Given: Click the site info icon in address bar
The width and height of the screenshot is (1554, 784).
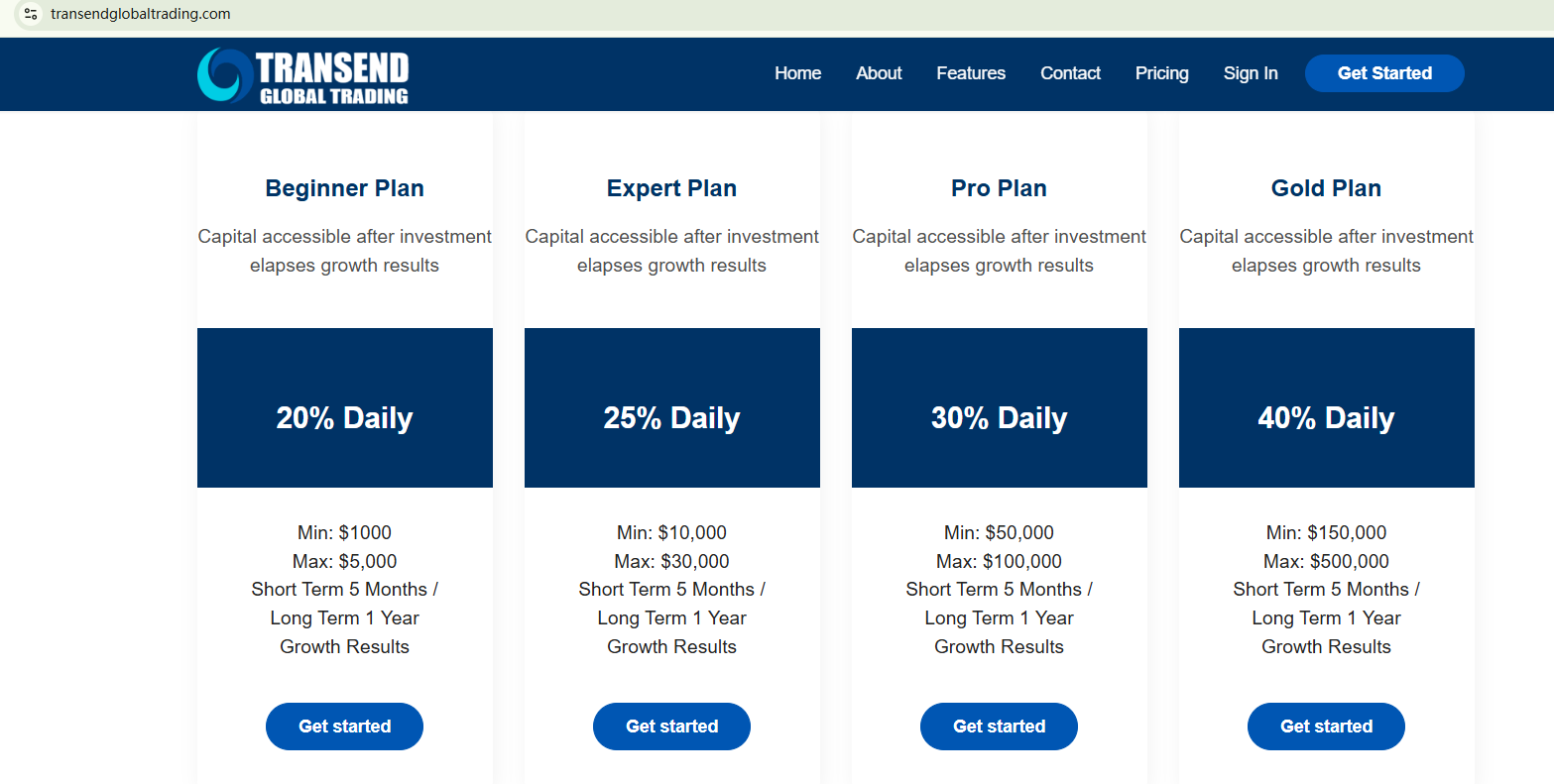Looking at the screenshot, I should [x=31, y=14].
